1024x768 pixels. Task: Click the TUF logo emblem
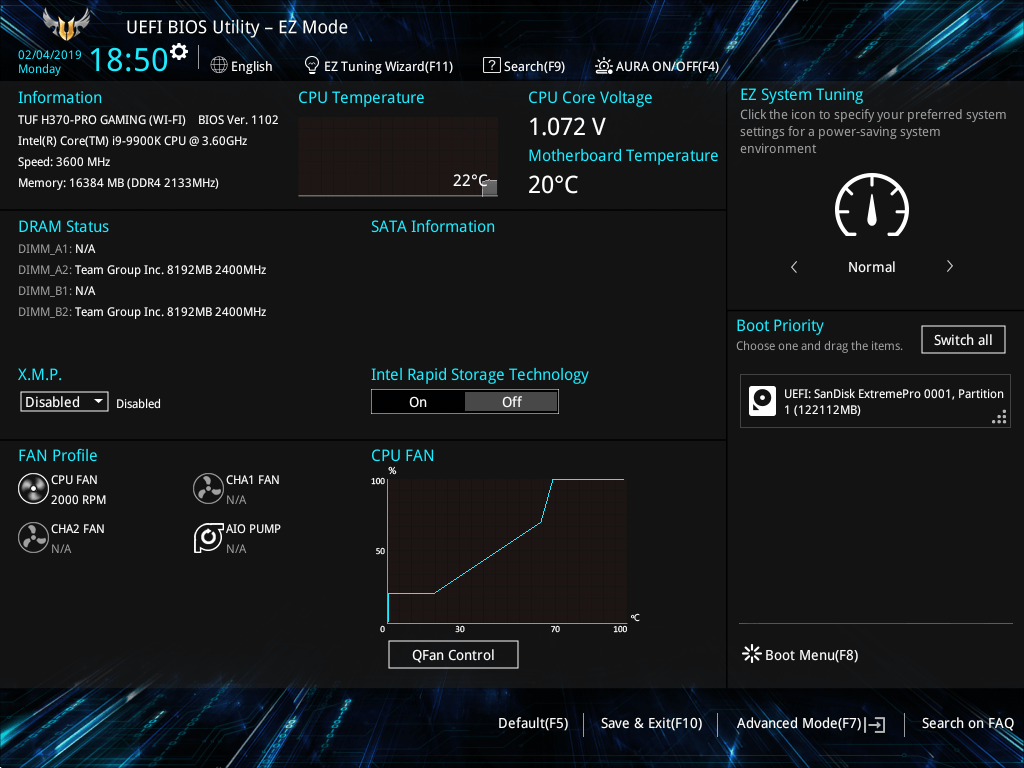pyautogui.click(x=66, y=26)
